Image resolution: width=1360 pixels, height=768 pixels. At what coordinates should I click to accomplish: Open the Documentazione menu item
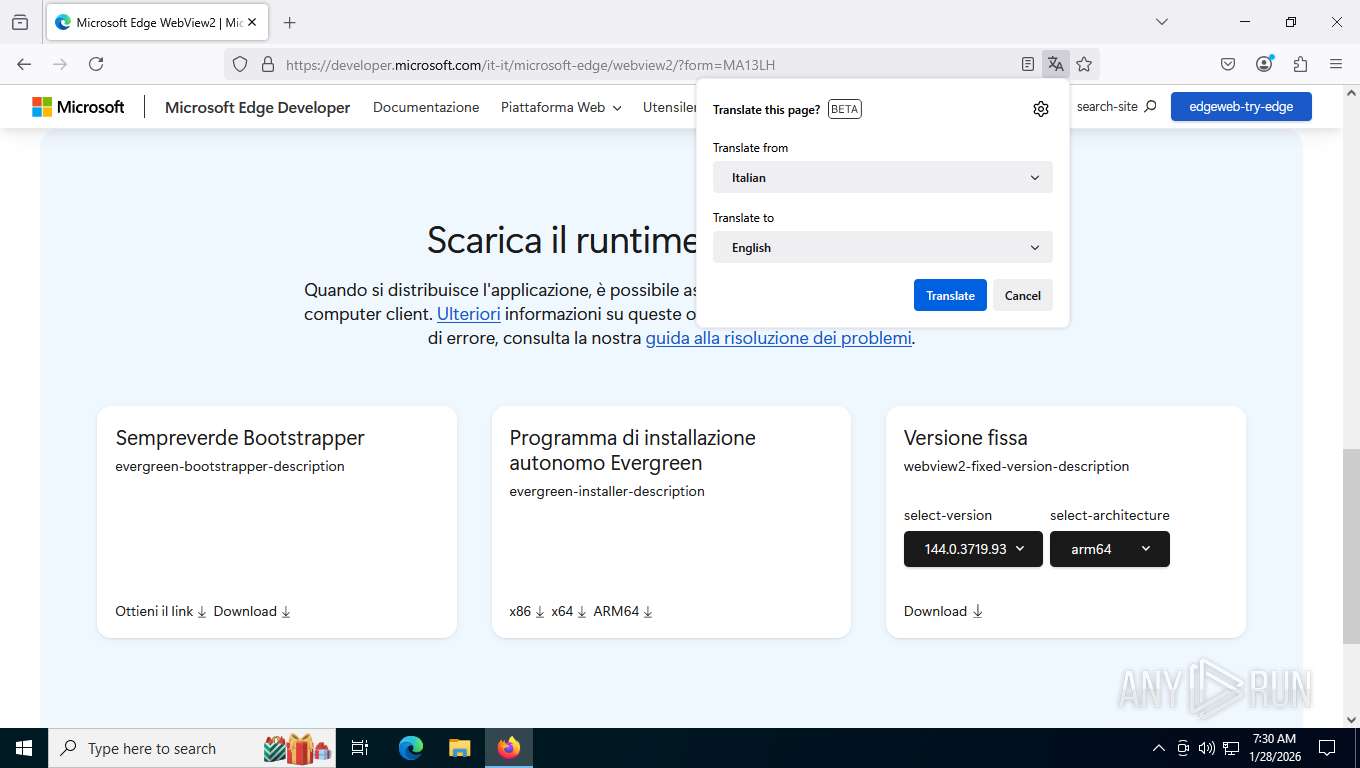tap(426, 107)
